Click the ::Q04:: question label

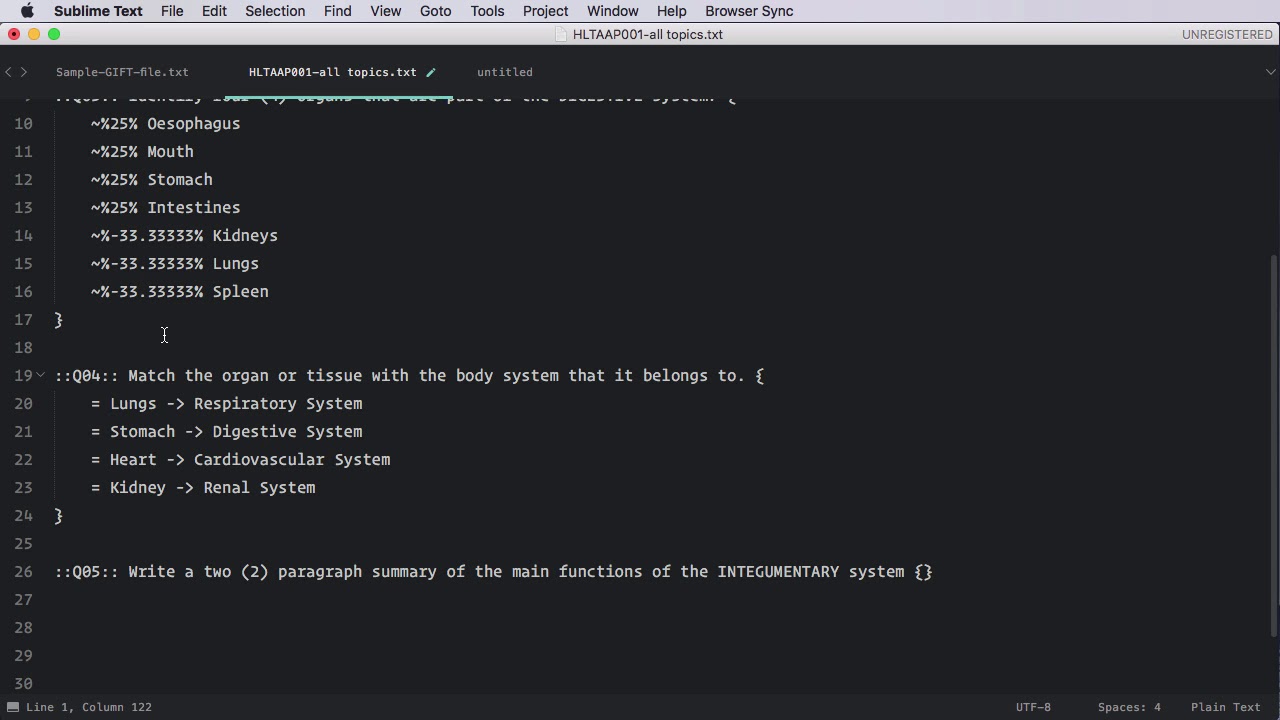[87, 376]
